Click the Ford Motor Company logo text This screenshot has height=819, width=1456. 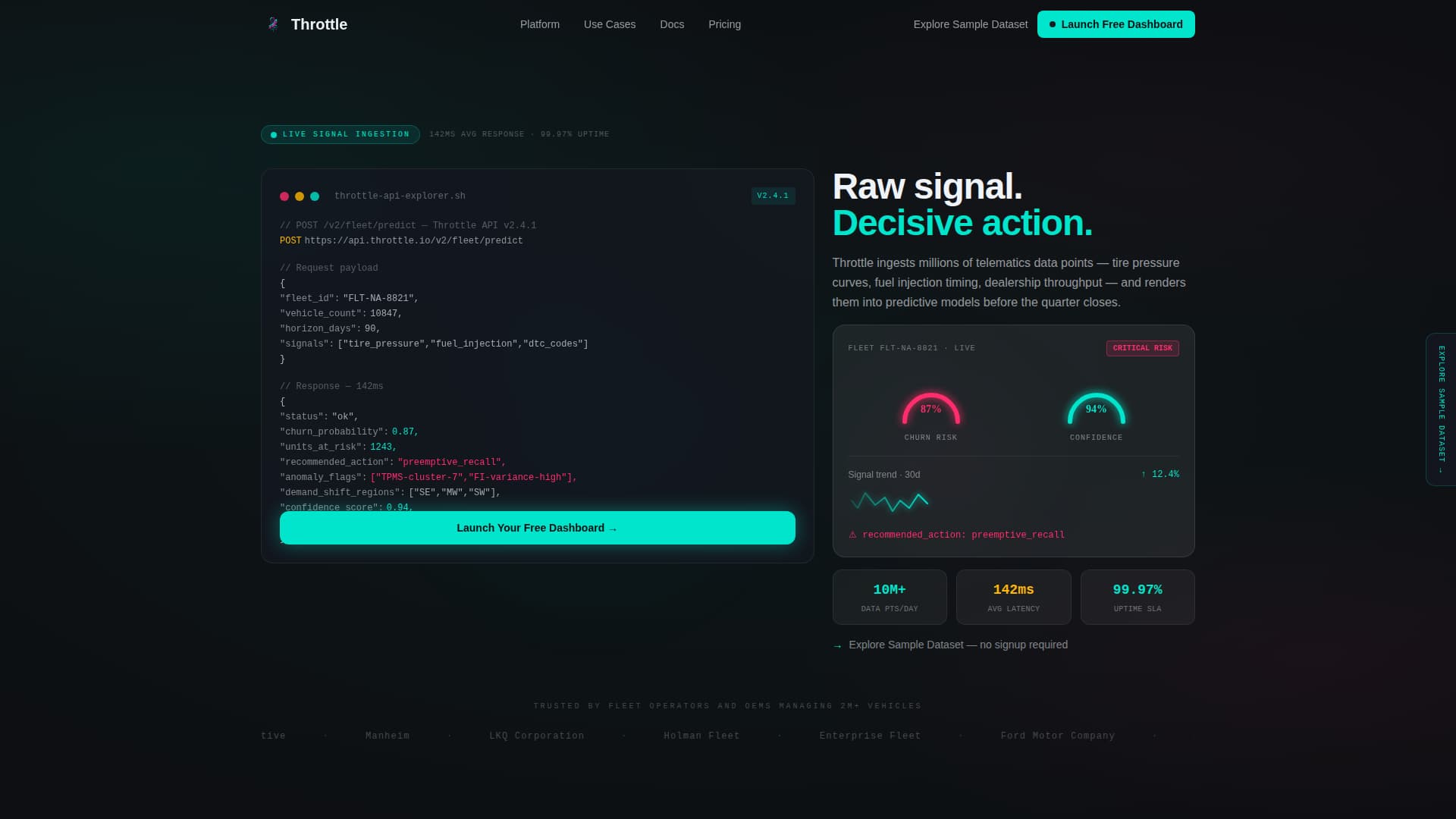tap(1057, 736)
